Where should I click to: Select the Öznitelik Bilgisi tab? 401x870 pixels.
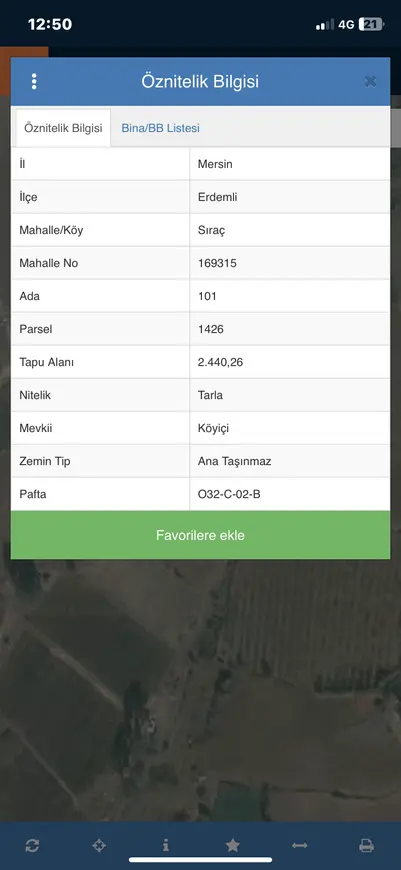pyautogui.click(x=63, y=128)
